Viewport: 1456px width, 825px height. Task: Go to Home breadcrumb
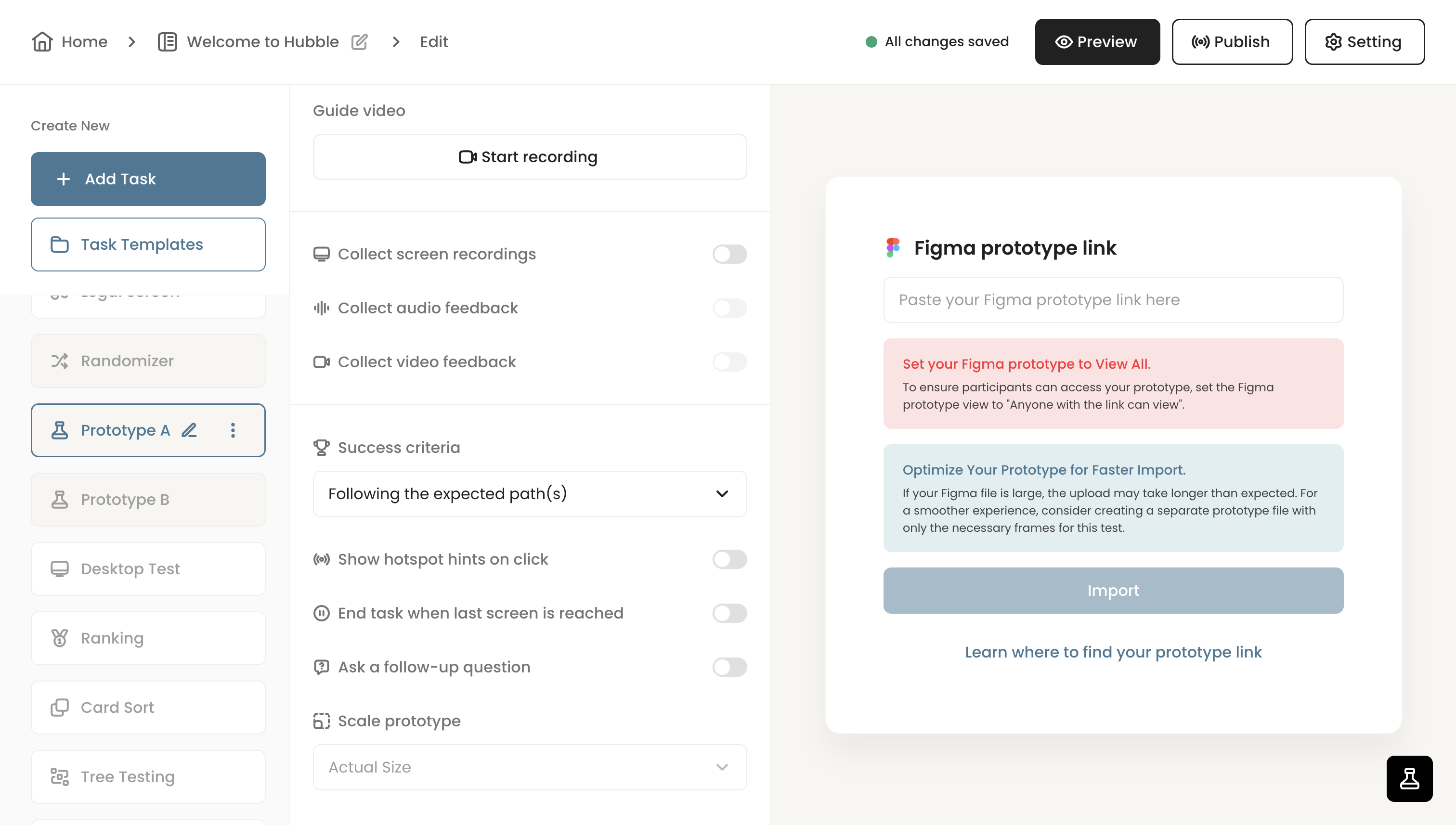click(x=84, y=41)
